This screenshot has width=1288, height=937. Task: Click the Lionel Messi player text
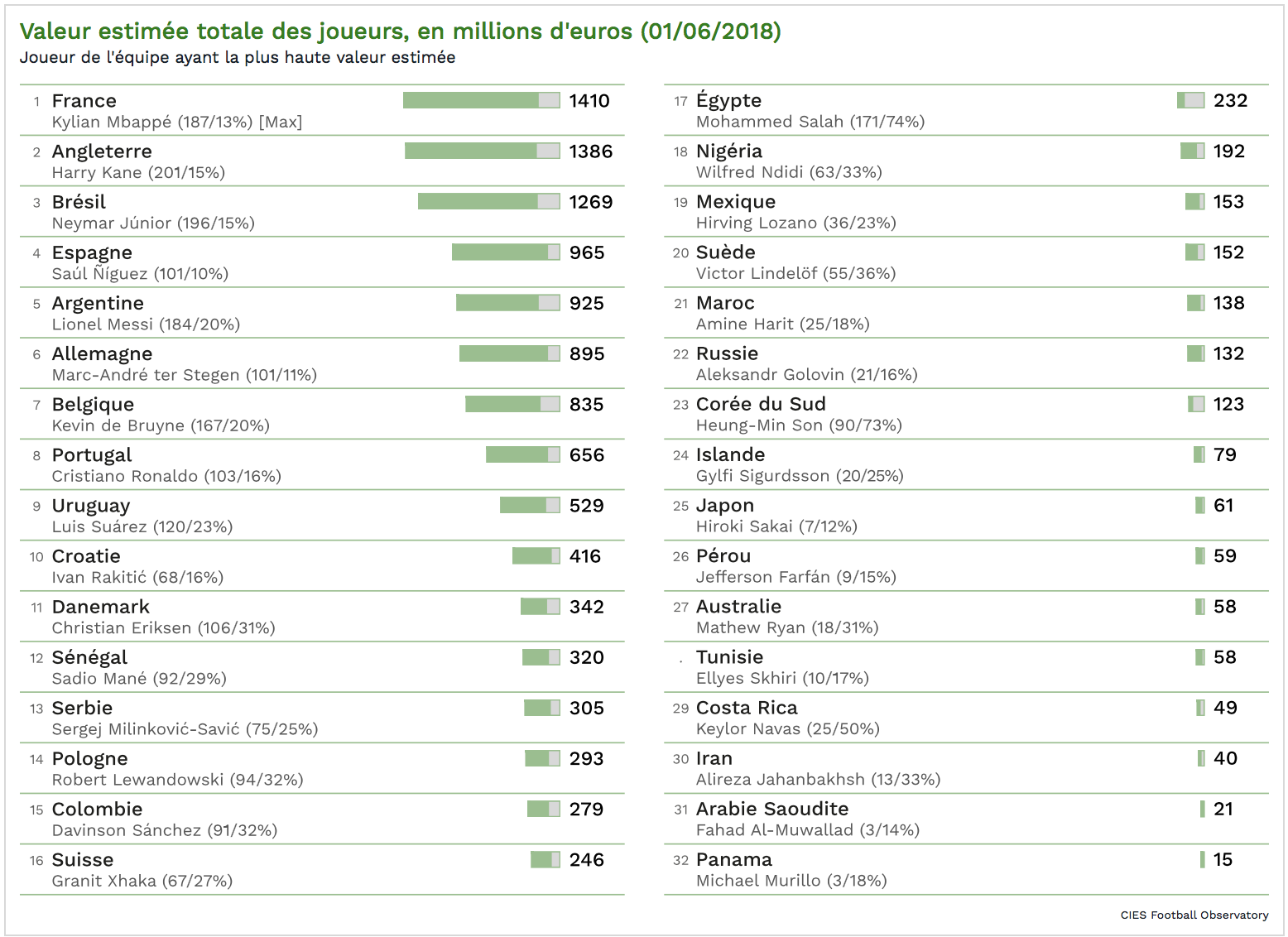(x=146, y=324)
